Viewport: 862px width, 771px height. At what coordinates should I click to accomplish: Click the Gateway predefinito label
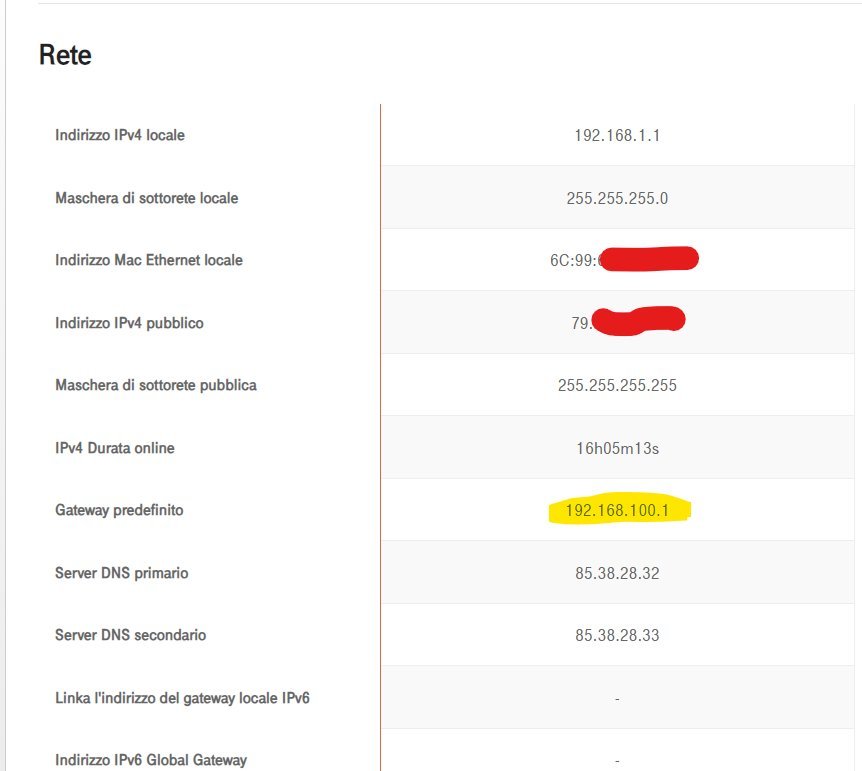coord(119,510)
